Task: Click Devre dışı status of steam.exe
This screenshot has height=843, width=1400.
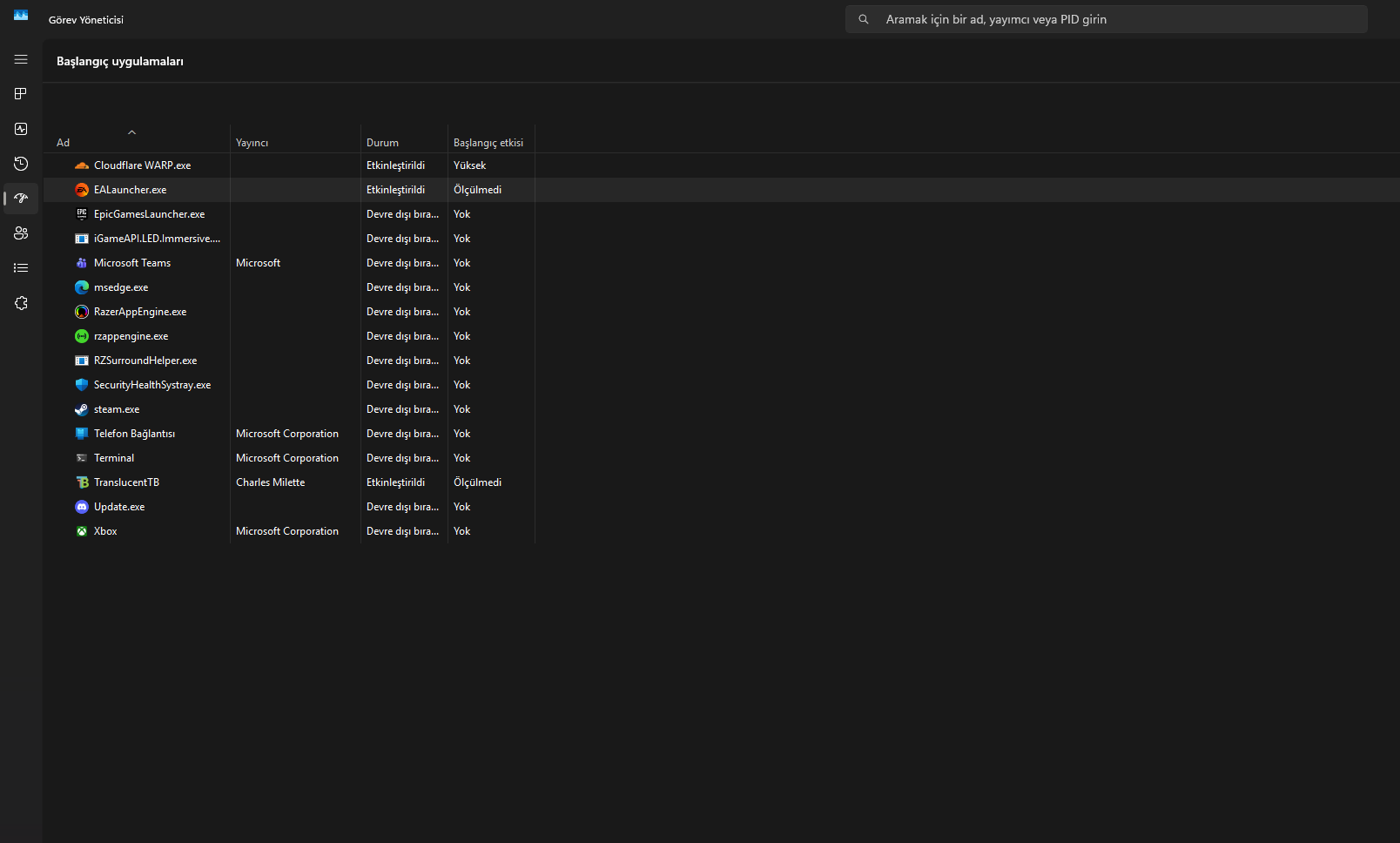Action: 402,409
